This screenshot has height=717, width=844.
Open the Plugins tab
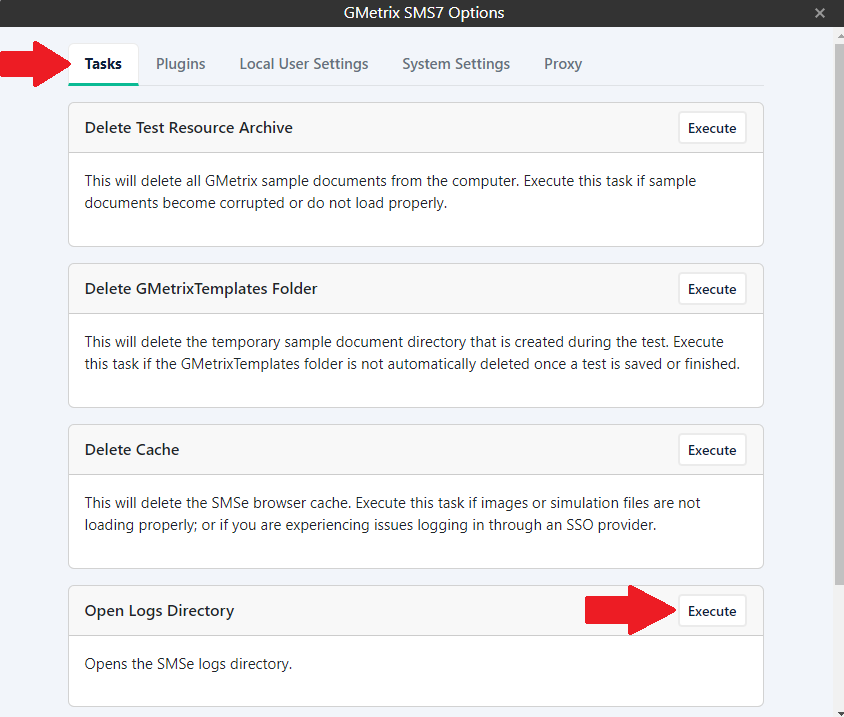pyautogui.click(x=180, y=64)
